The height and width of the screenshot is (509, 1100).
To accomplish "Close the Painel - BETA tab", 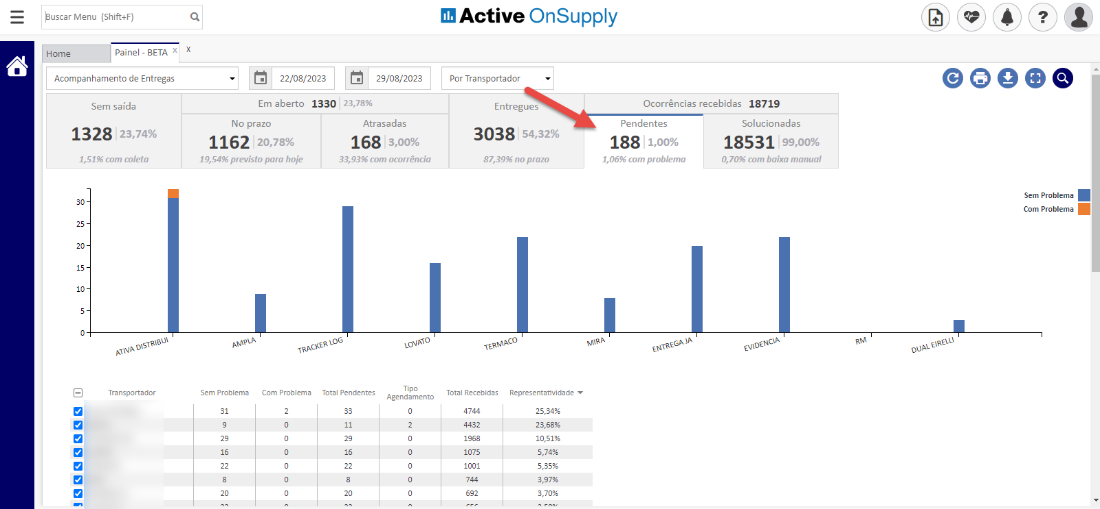I will [175, 50].
